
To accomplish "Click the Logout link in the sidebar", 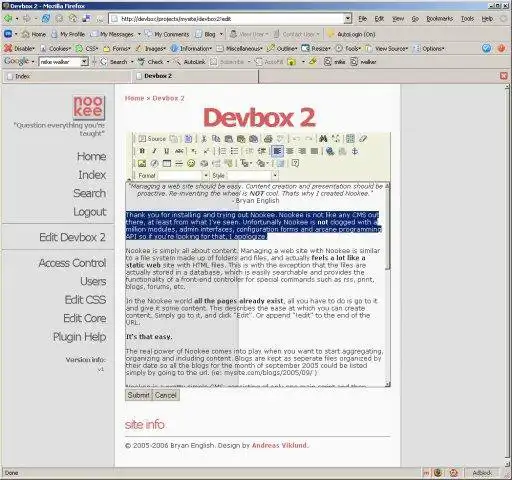I will click(x=90, y=212).
